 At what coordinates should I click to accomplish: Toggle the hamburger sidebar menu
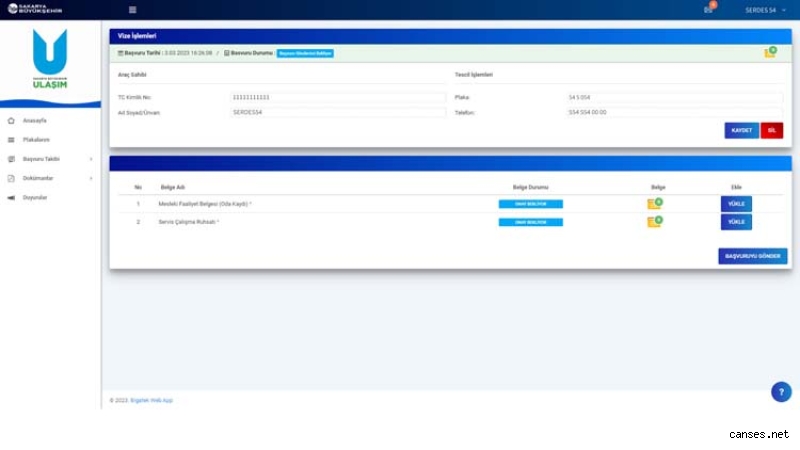[x=132, y=10]
